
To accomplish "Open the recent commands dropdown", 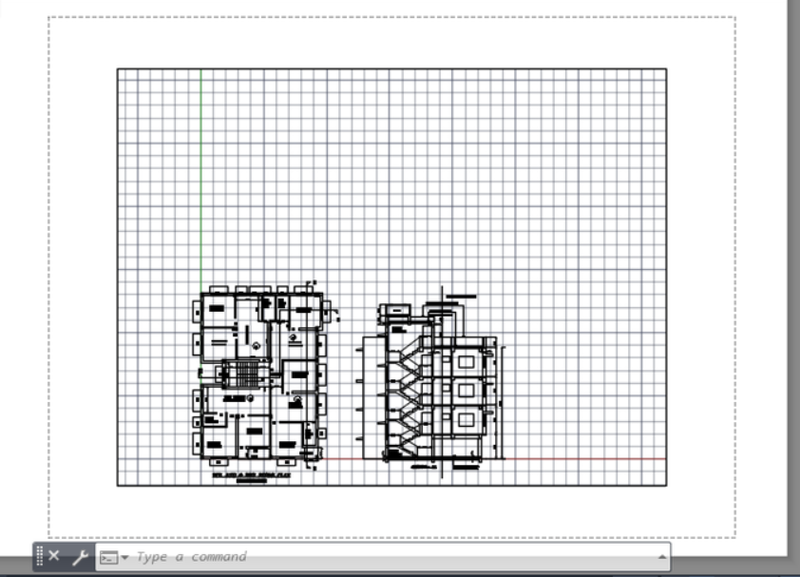I will [114, 557].
